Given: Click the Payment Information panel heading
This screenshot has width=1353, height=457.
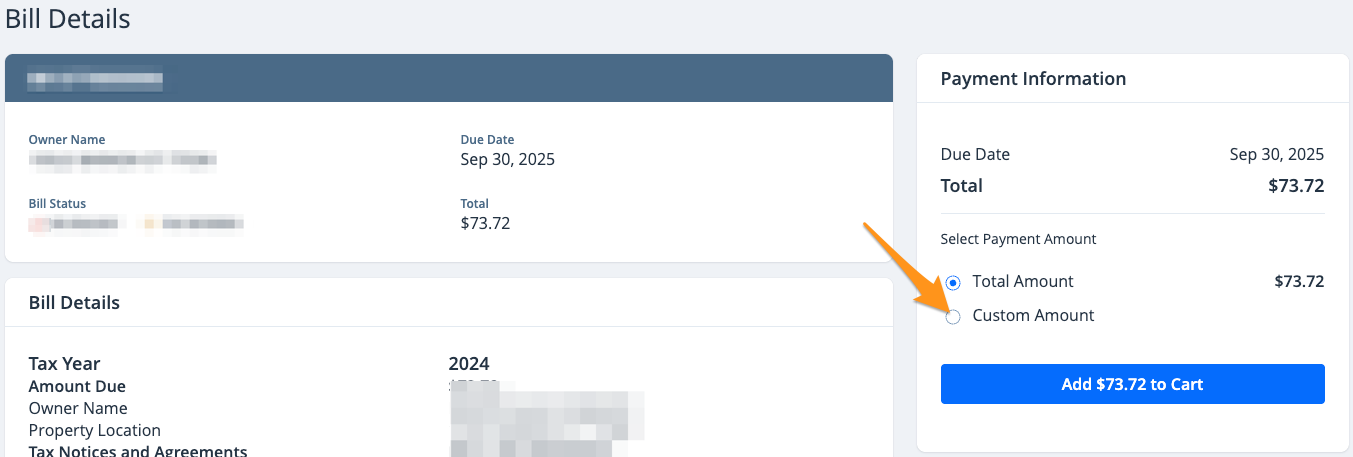Looking at the screenshot, I should click(1033, 79).
